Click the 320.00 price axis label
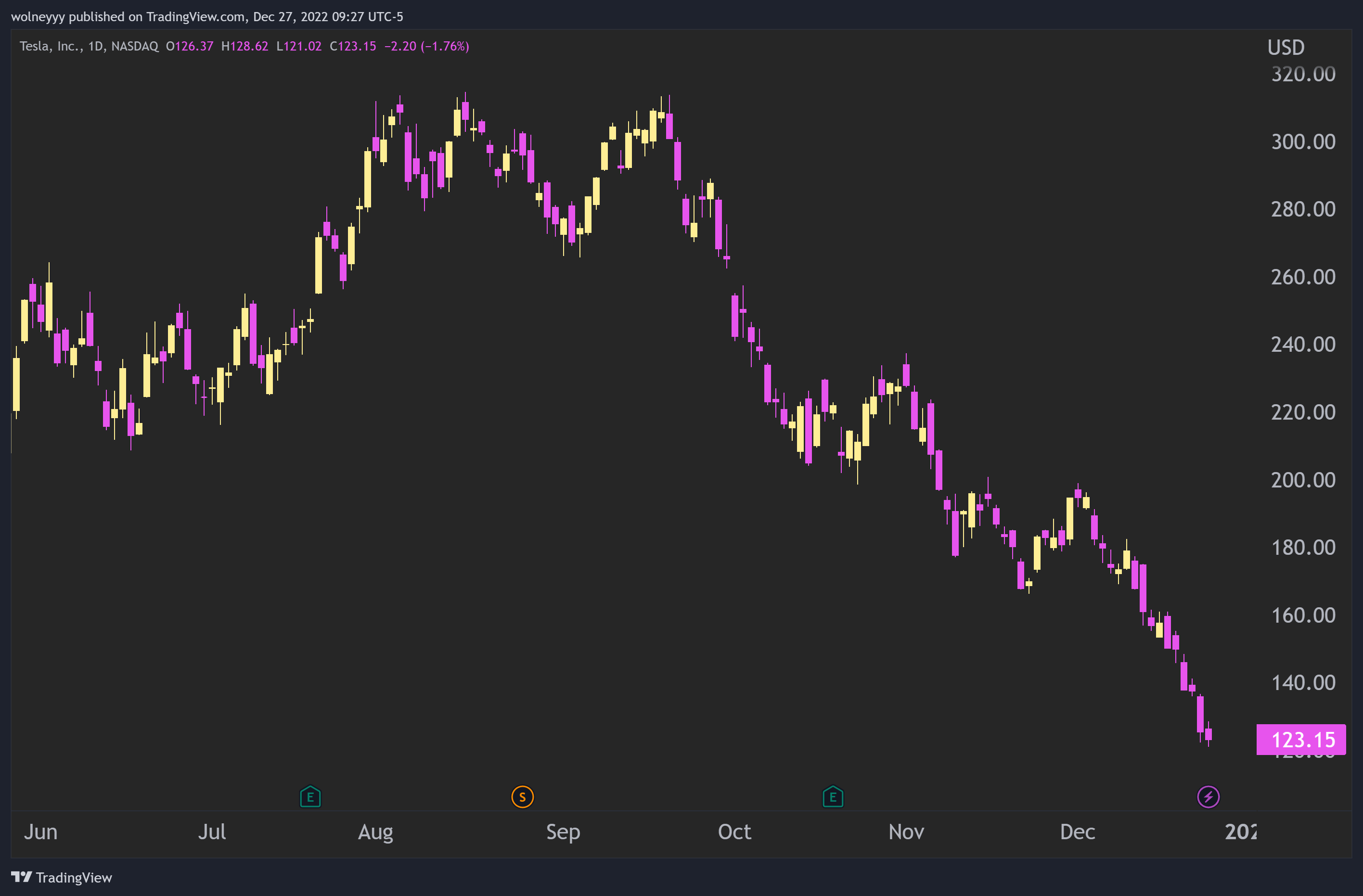 click(1303, 75)
